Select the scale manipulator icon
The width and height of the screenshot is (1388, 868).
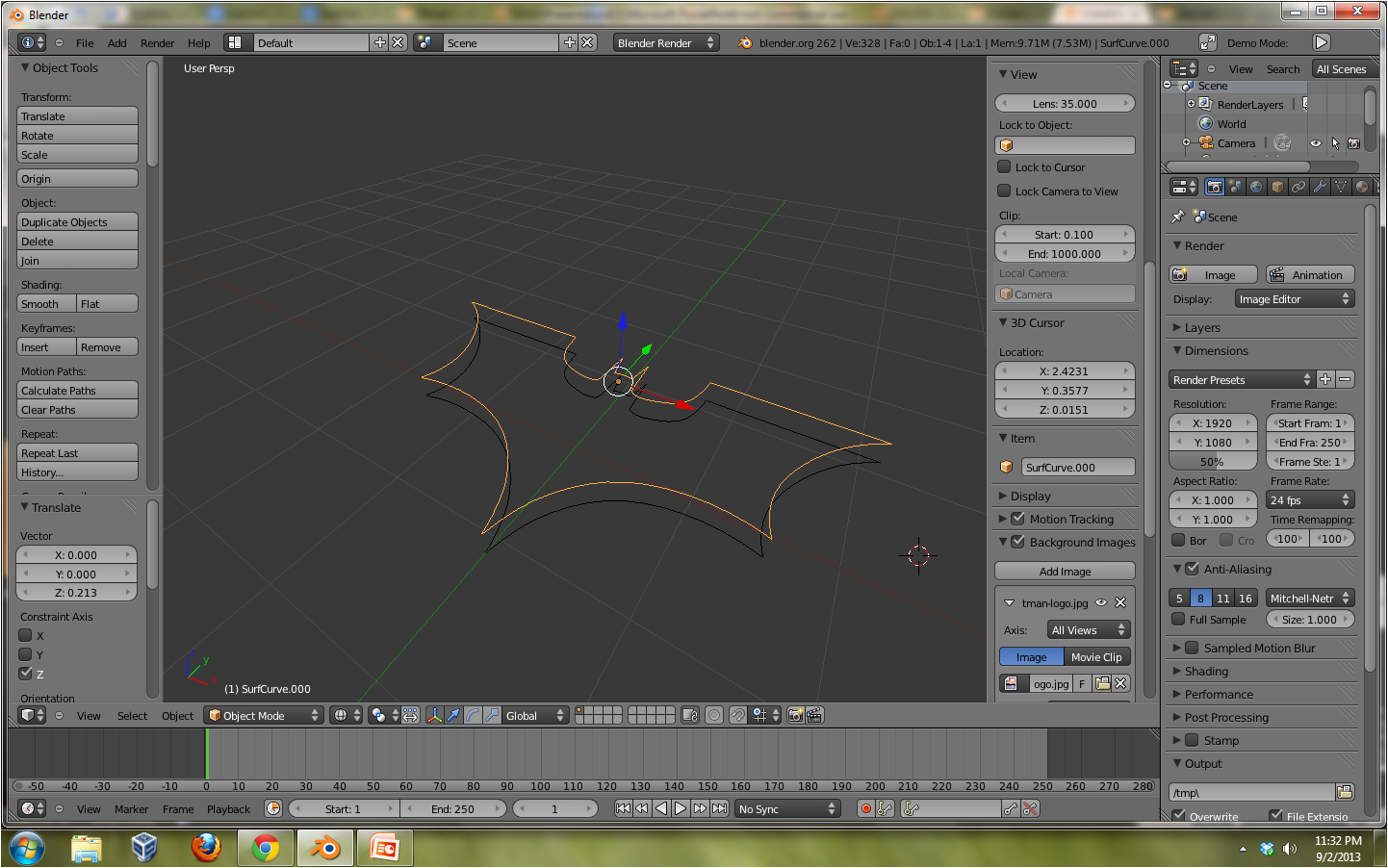click(x=492, y=715)
